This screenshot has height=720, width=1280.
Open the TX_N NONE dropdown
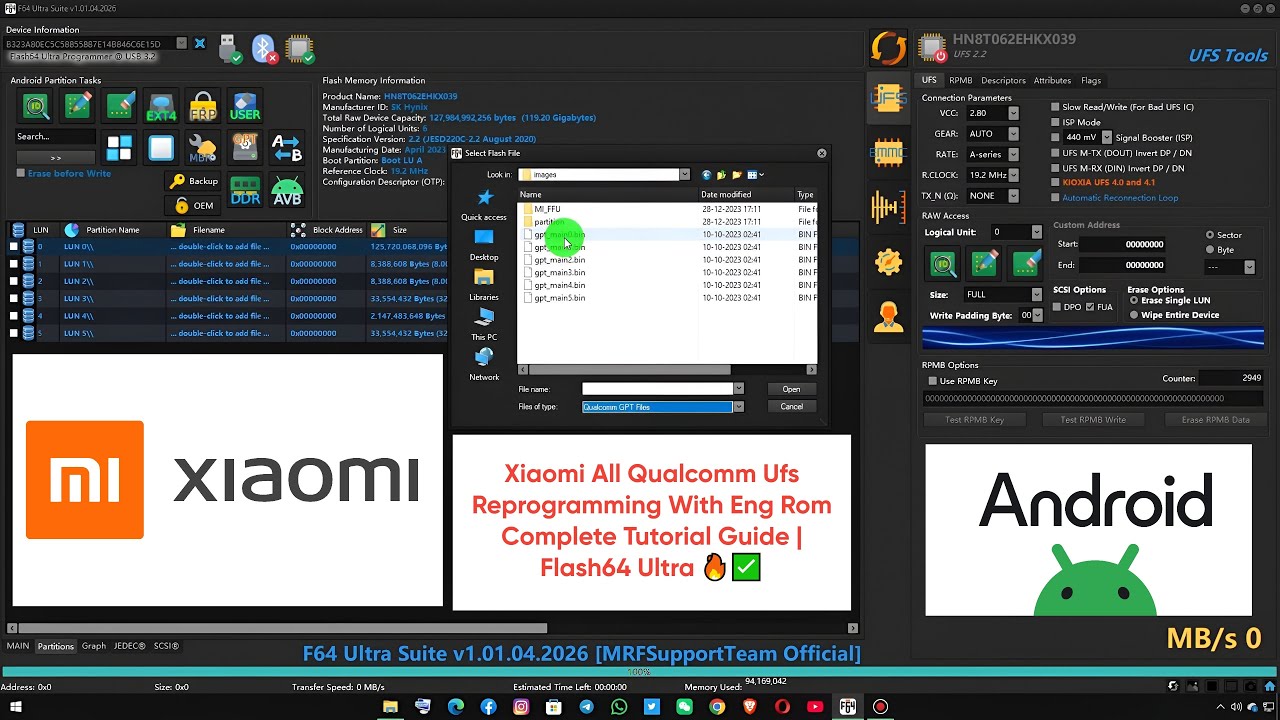pos(1013,196)
